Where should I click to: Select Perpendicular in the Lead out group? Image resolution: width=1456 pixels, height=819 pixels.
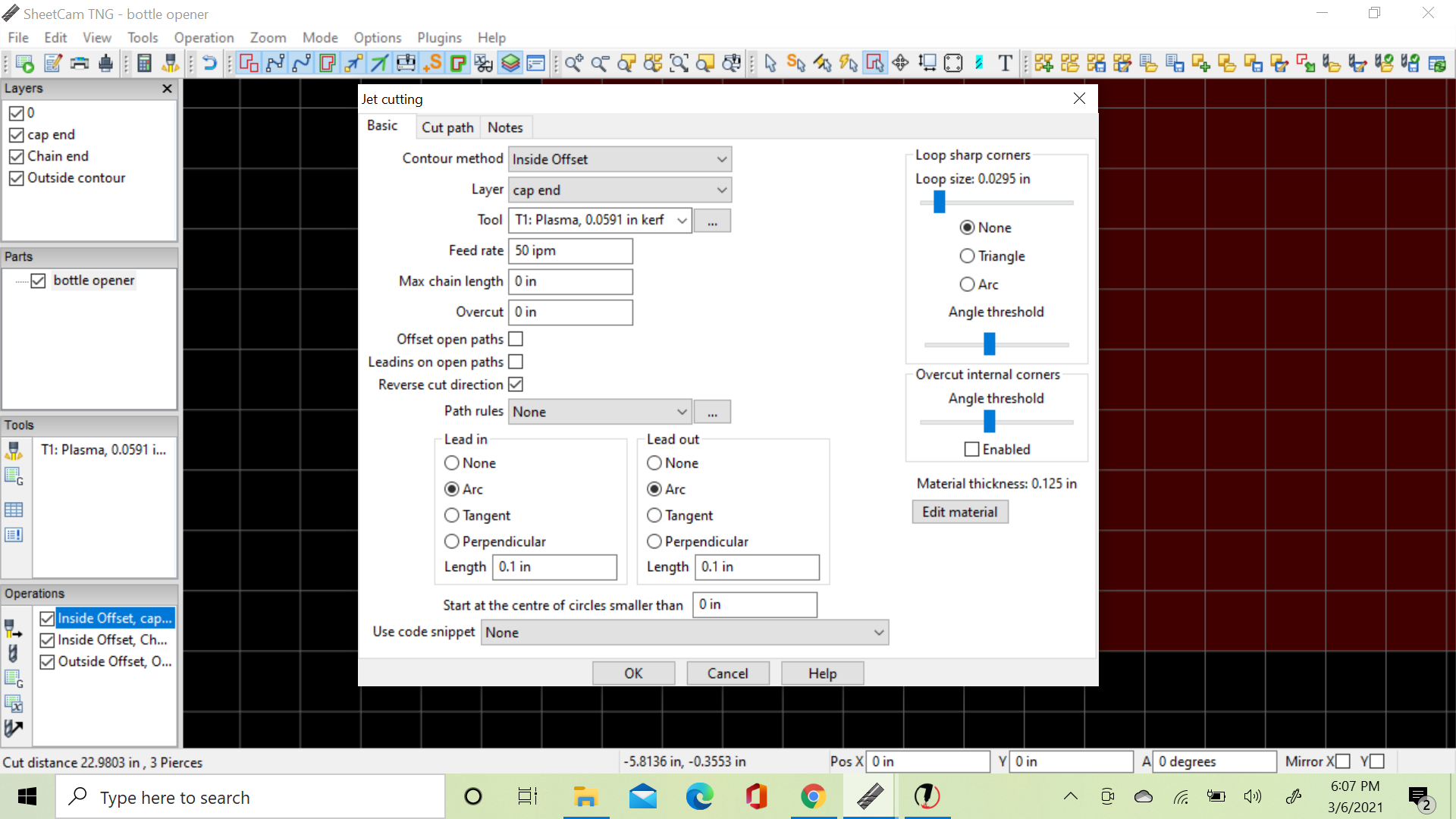click(x=654, y=541)
